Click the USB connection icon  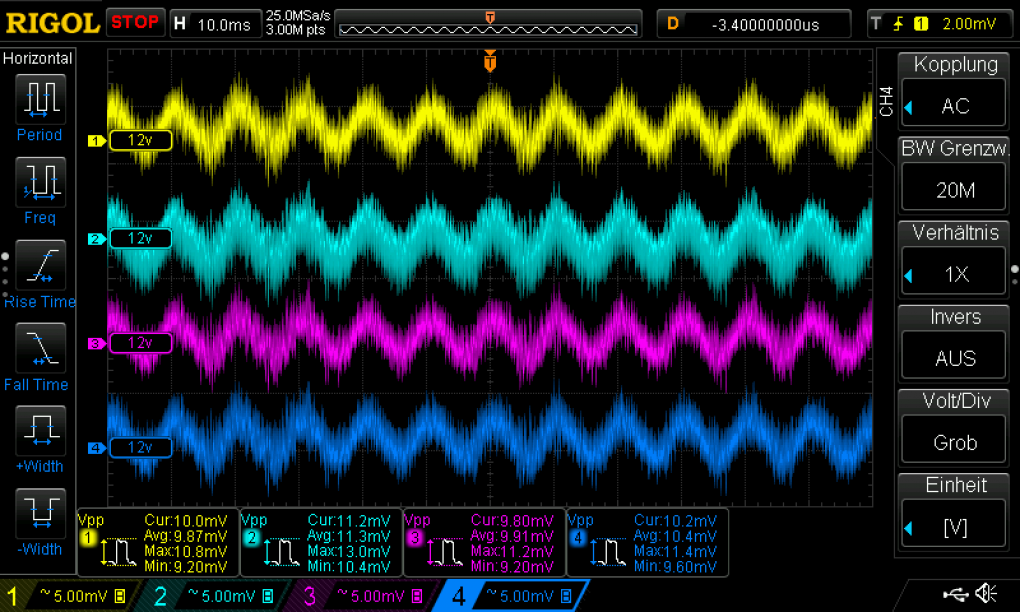point(955,593)
